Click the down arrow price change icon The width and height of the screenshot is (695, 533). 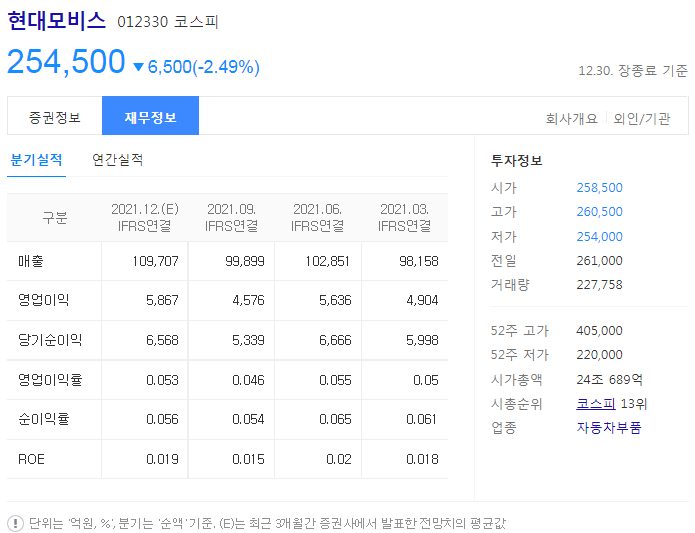[x=138, y=67]
